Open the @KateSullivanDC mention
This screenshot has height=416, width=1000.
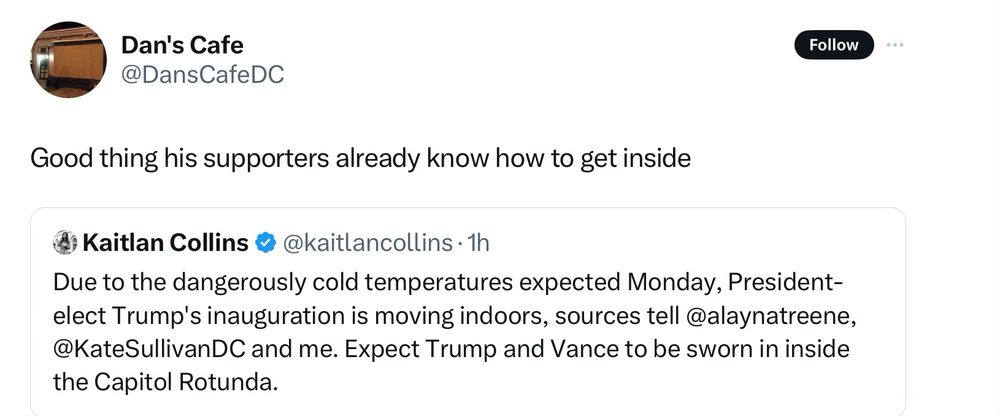[151, 349]
